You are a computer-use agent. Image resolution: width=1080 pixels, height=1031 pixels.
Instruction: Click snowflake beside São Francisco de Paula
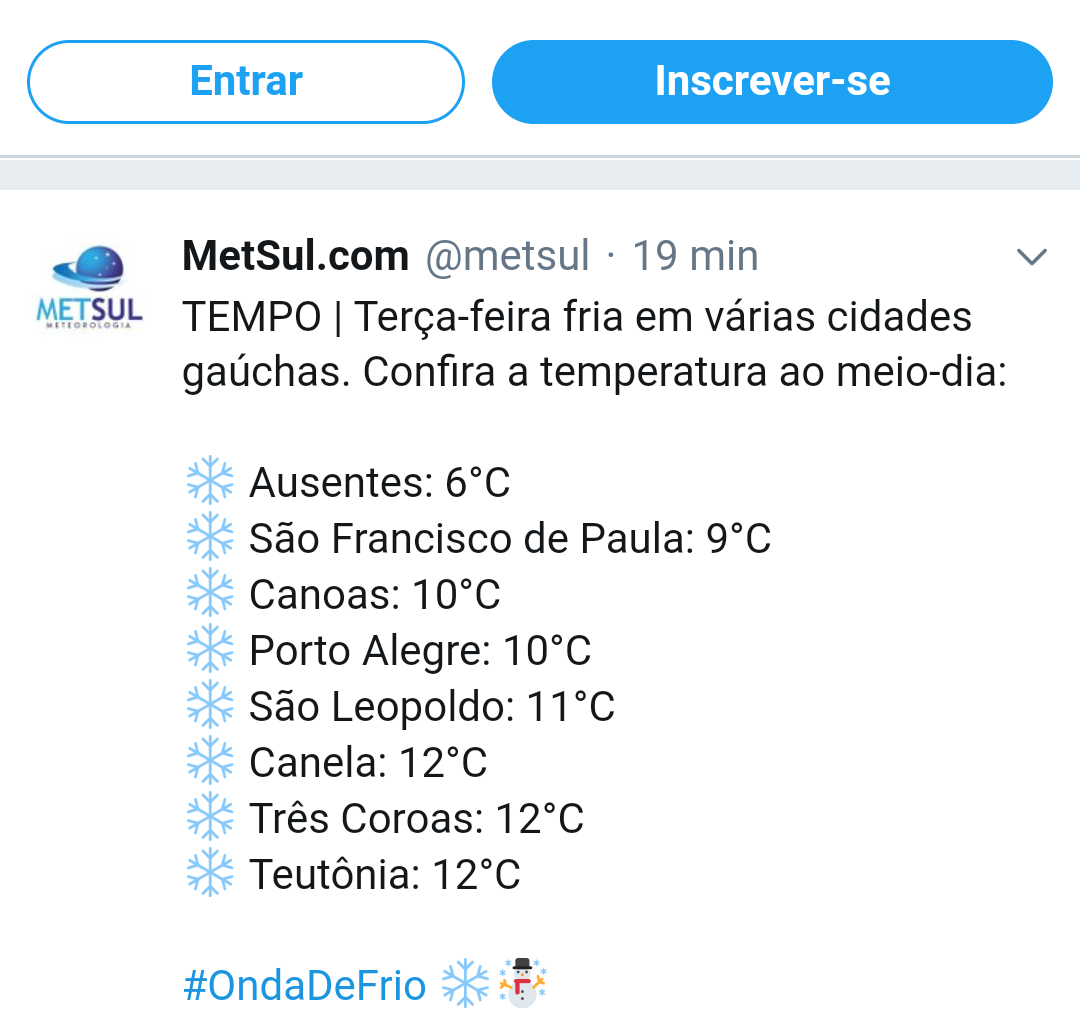point(210,537)
